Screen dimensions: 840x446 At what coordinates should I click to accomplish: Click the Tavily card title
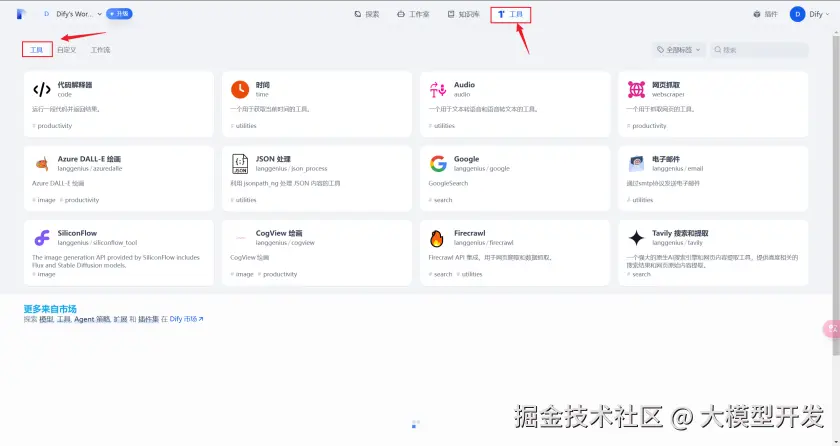[x=680, y=233]
